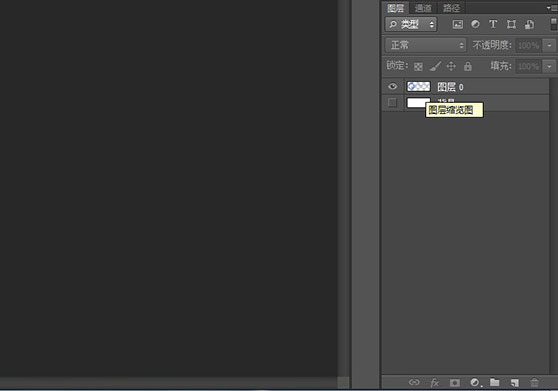
Task: Filter by shape layers icon
Action: tap(511, 24)
